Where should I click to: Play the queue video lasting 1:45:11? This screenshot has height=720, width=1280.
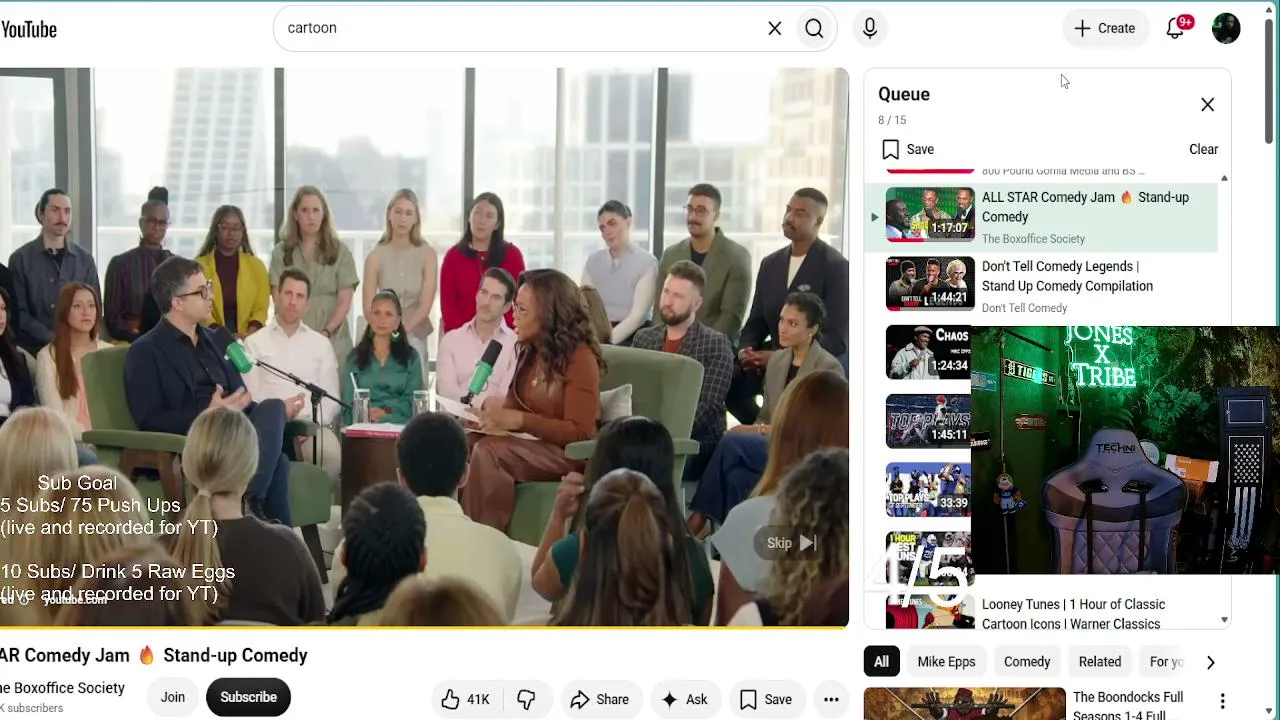(928, 421)
